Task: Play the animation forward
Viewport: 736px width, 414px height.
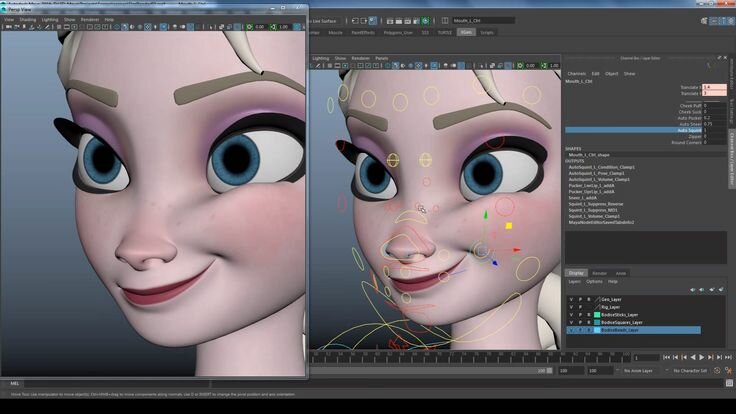Action: coord(702,358)
